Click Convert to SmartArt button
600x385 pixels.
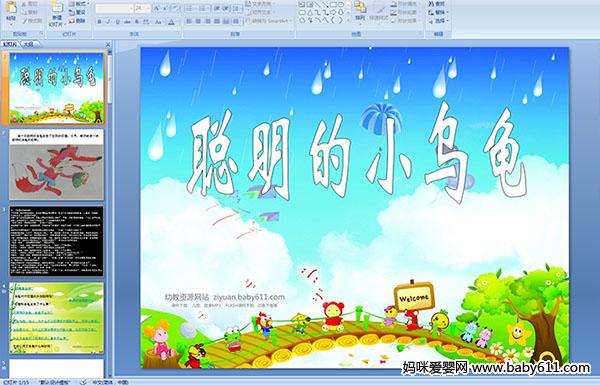267,21
